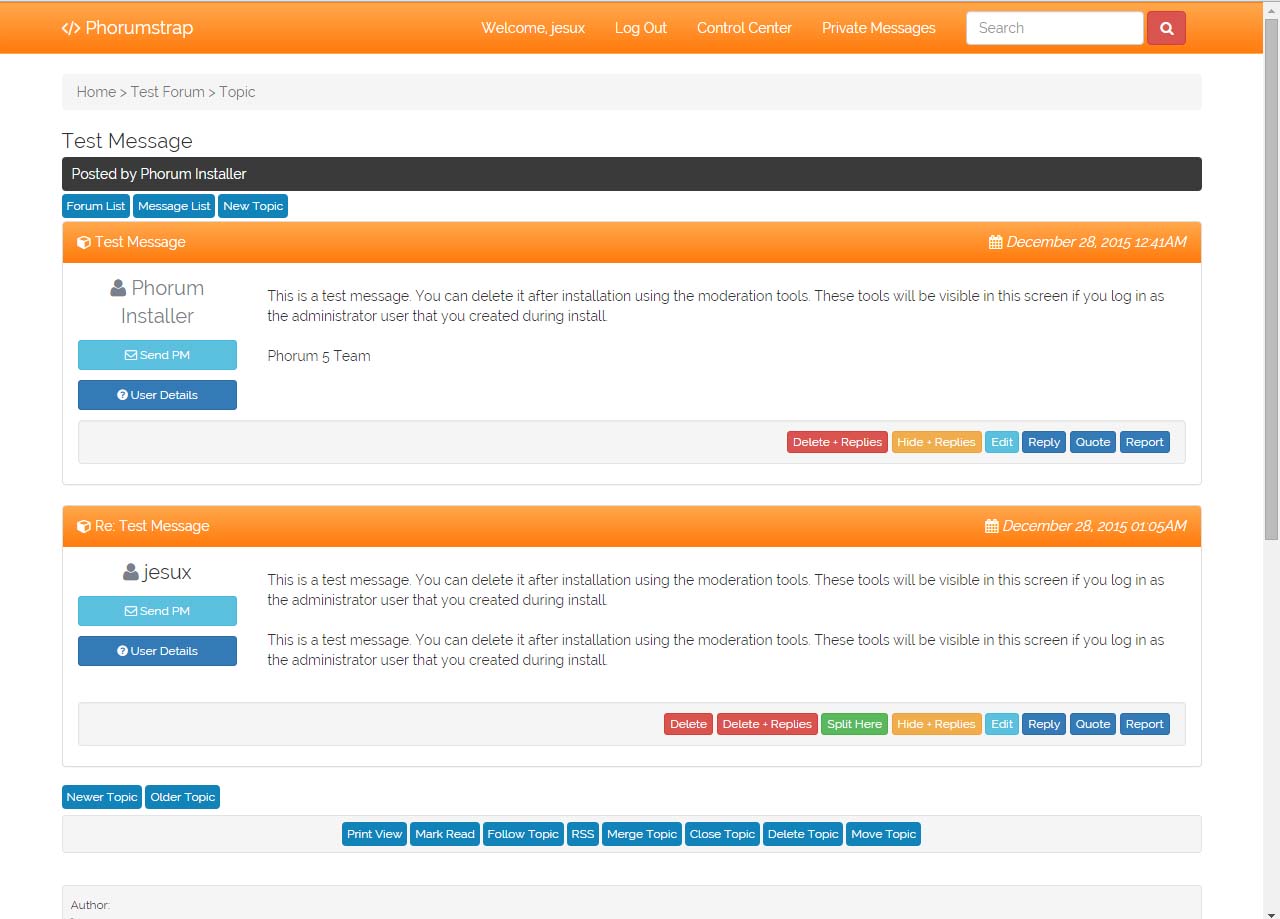Click Hide + Replies on first message
The height and width of the screenshot is (919, 1280).
pos(937,442)
